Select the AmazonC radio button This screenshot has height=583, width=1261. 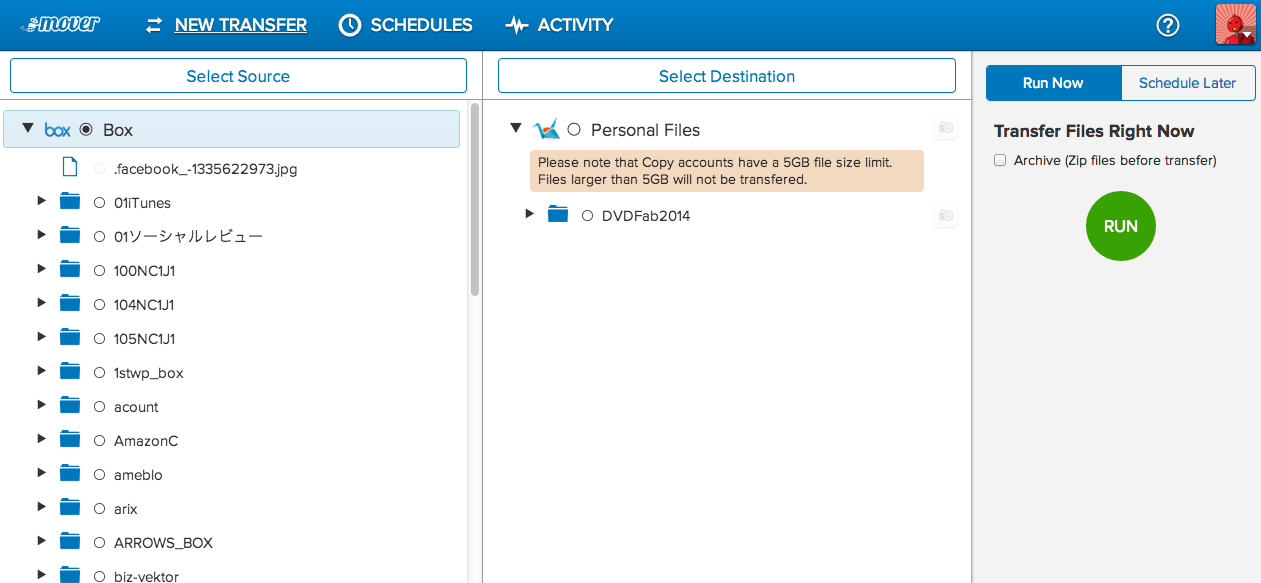pos(99,441)
